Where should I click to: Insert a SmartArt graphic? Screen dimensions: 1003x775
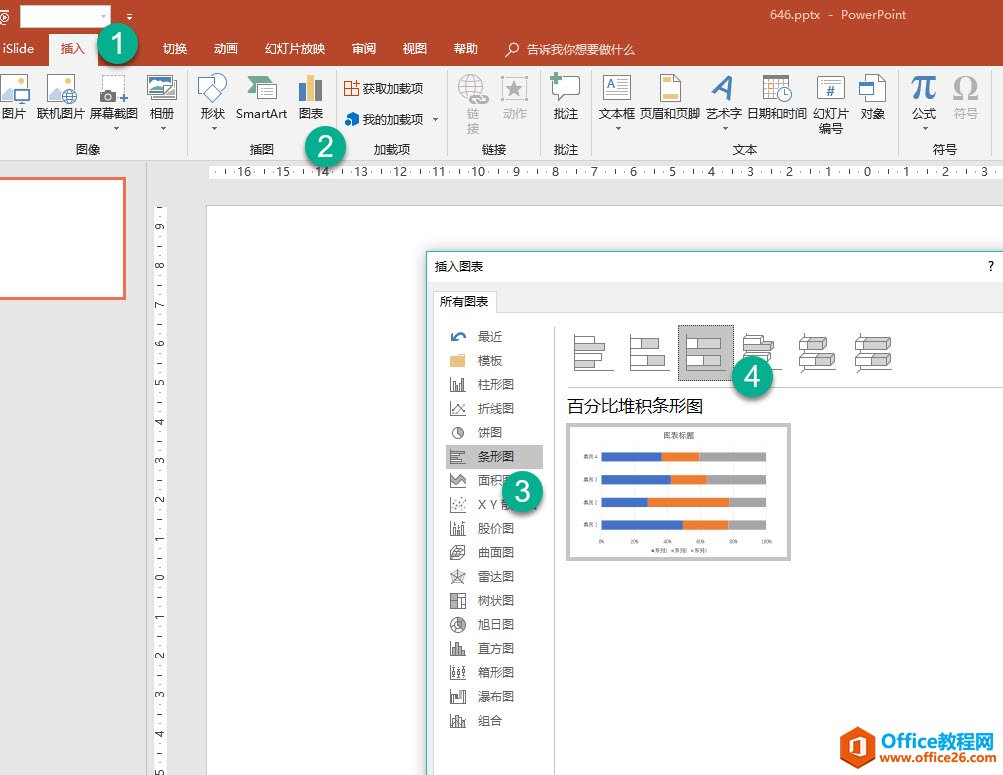tap(261, 97)
